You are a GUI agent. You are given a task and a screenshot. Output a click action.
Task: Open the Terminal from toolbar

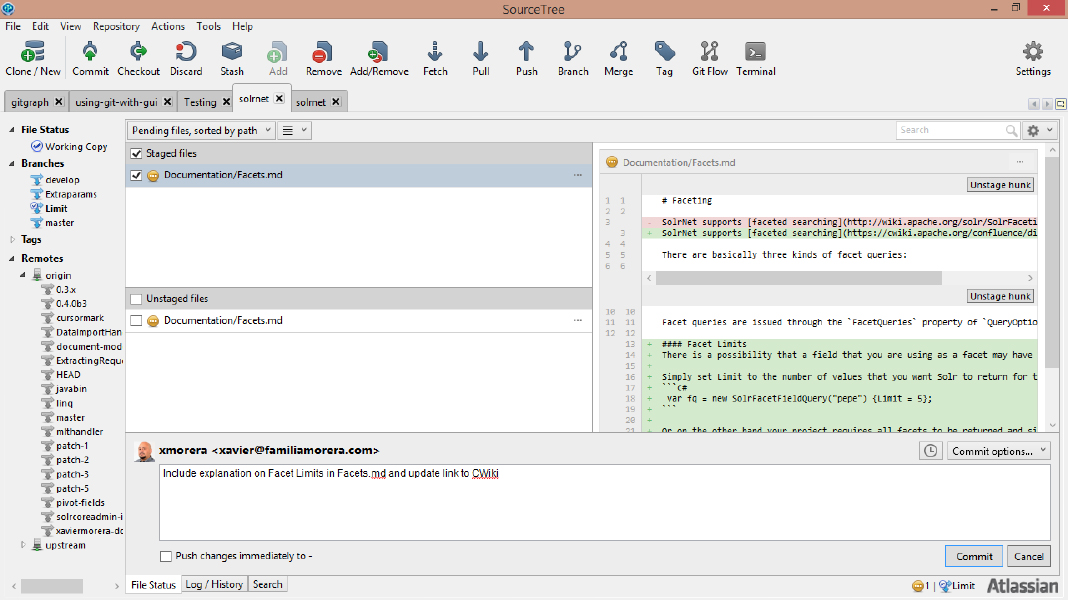click(756, 52)
